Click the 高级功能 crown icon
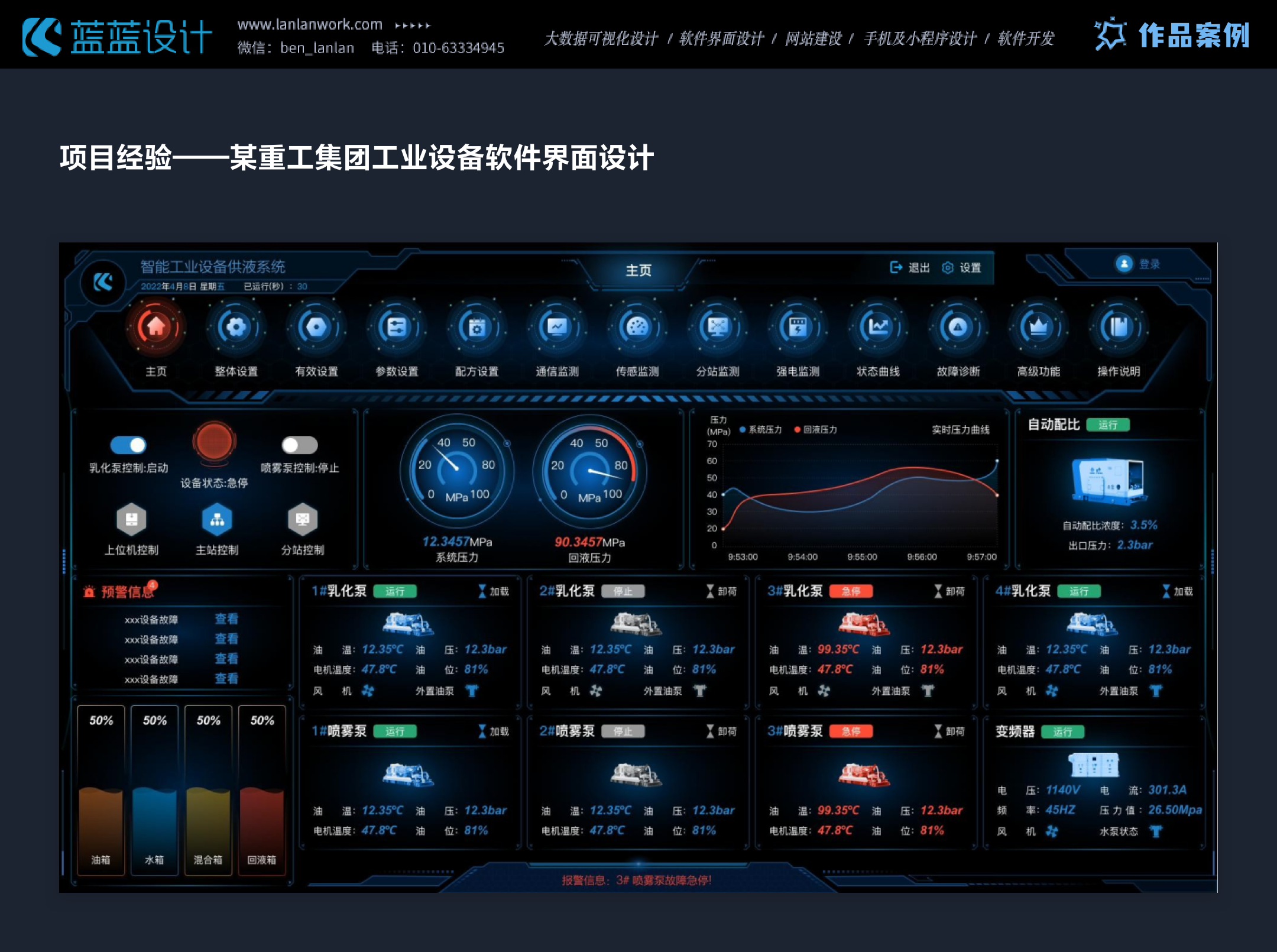Viewport: 1277px width, 952px height. [1038, 327]
